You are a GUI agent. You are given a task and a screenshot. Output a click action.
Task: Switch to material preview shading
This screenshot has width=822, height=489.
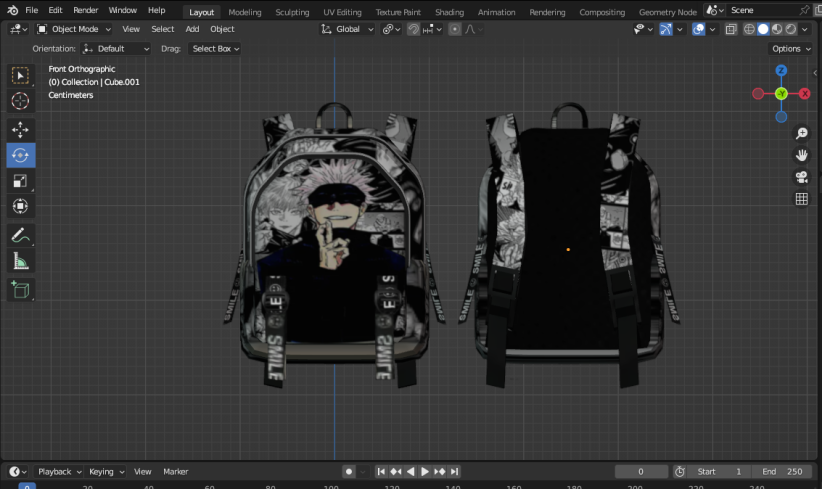(x=777, y=29)
